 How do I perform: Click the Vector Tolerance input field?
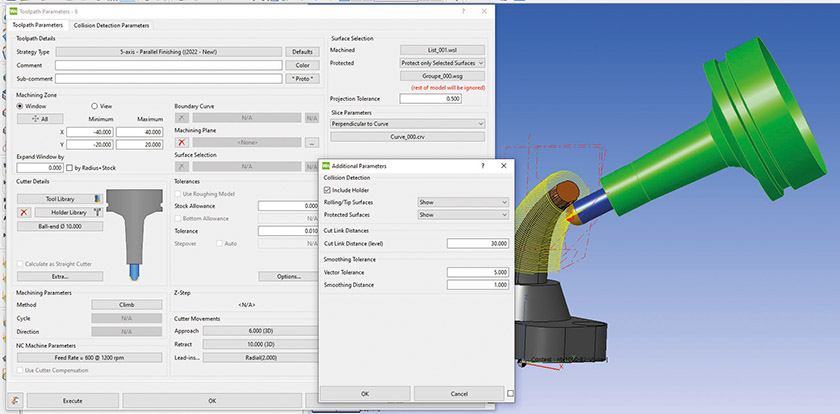coord(478,271)
